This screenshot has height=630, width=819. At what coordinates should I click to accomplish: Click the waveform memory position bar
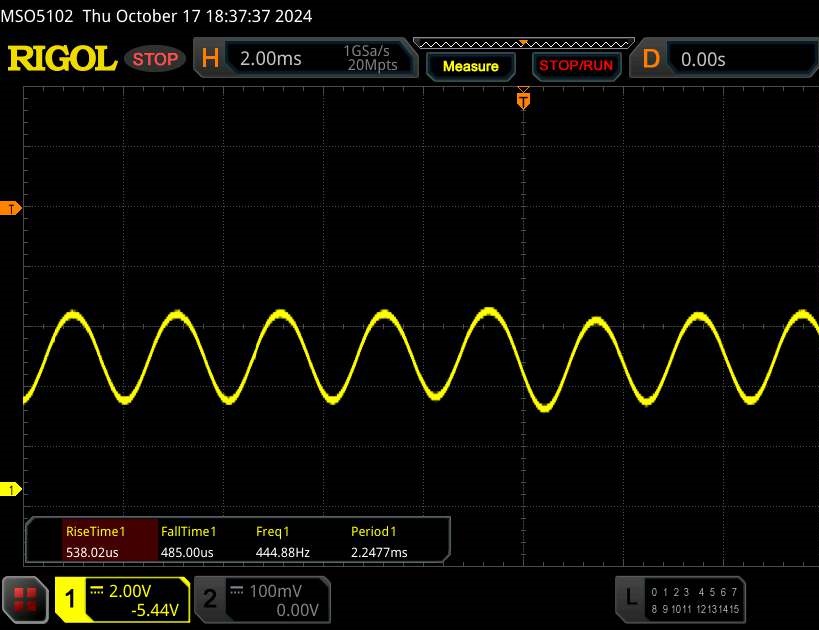(x=524, y=43)
